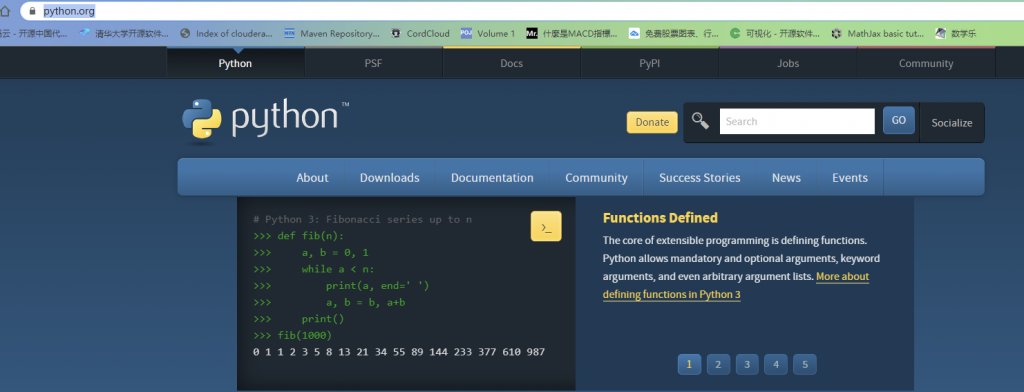Open the 数学乐 bookmark
This screenshot has width=1024, height=392.
(x=955, y=33)
